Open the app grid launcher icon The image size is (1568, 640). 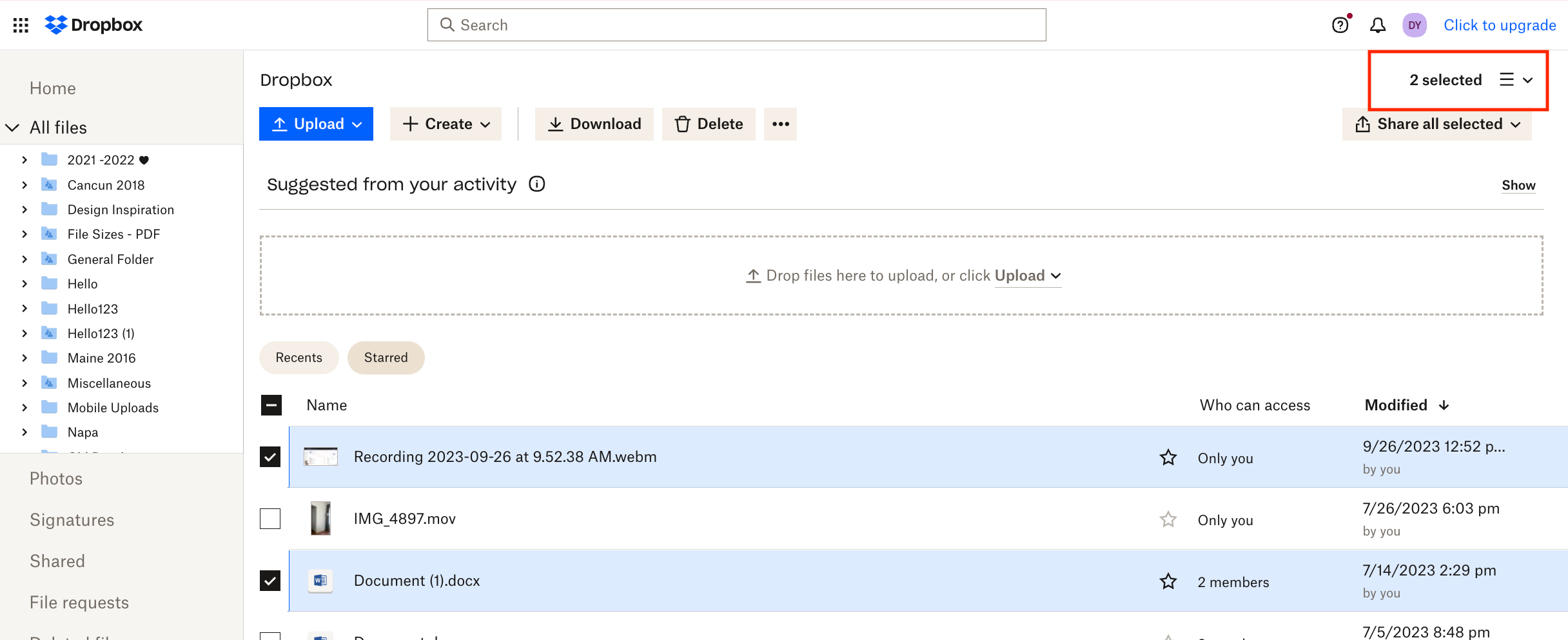[21, 25]
